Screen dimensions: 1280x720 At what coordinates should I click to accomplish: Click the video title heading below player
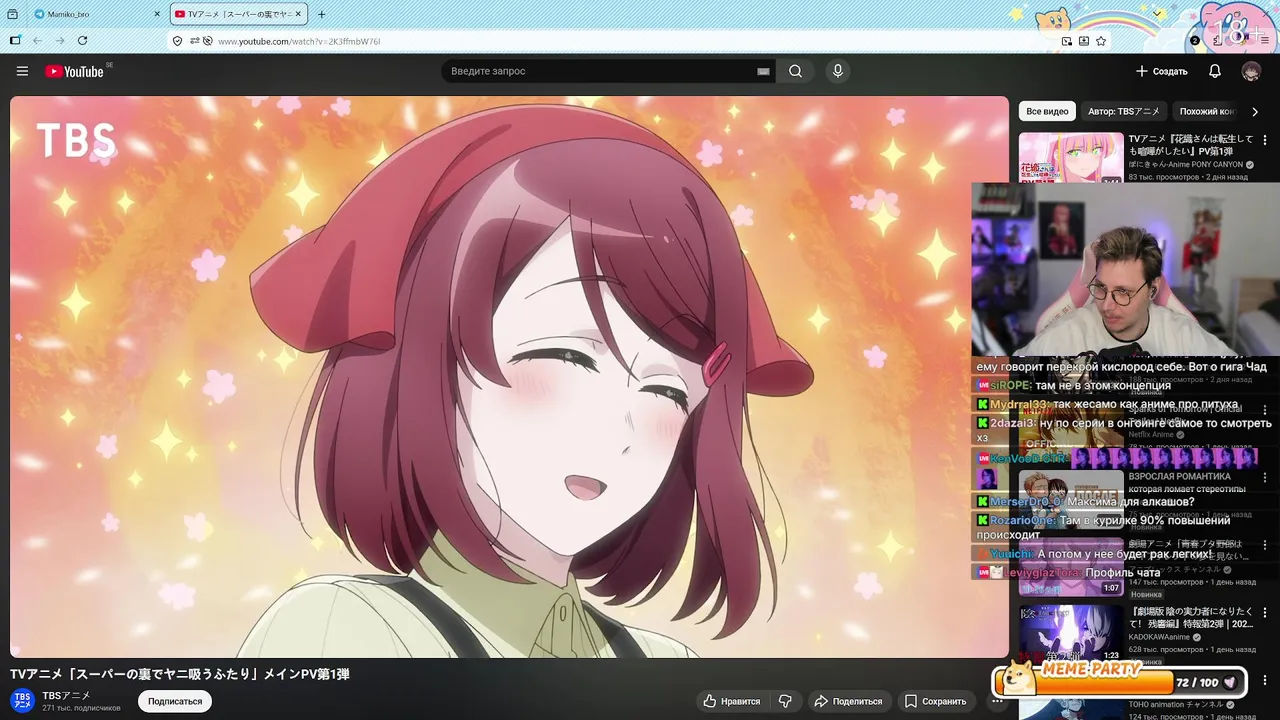point(180,674)
